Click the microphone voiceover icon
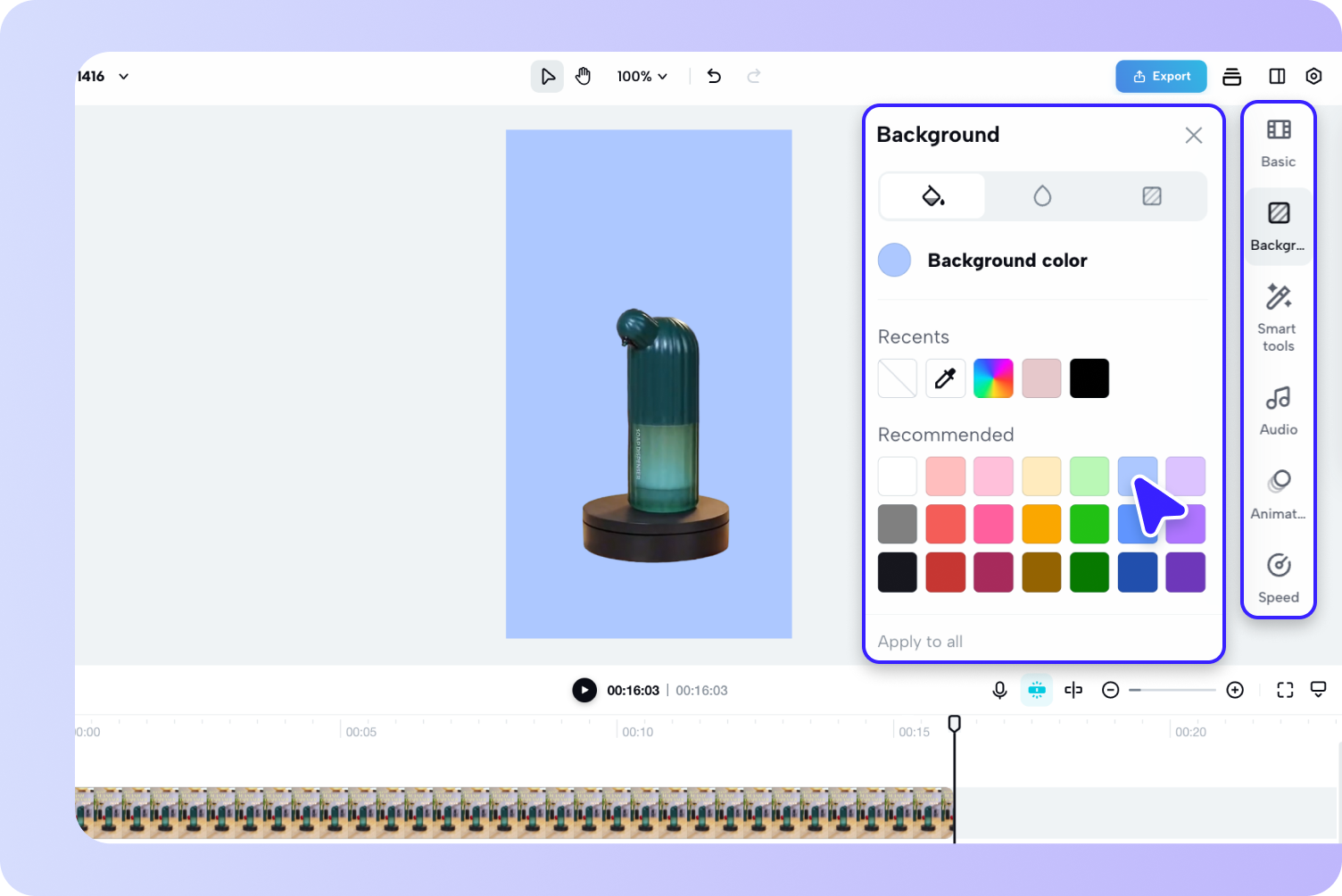1342x896 pixels. 999,690
